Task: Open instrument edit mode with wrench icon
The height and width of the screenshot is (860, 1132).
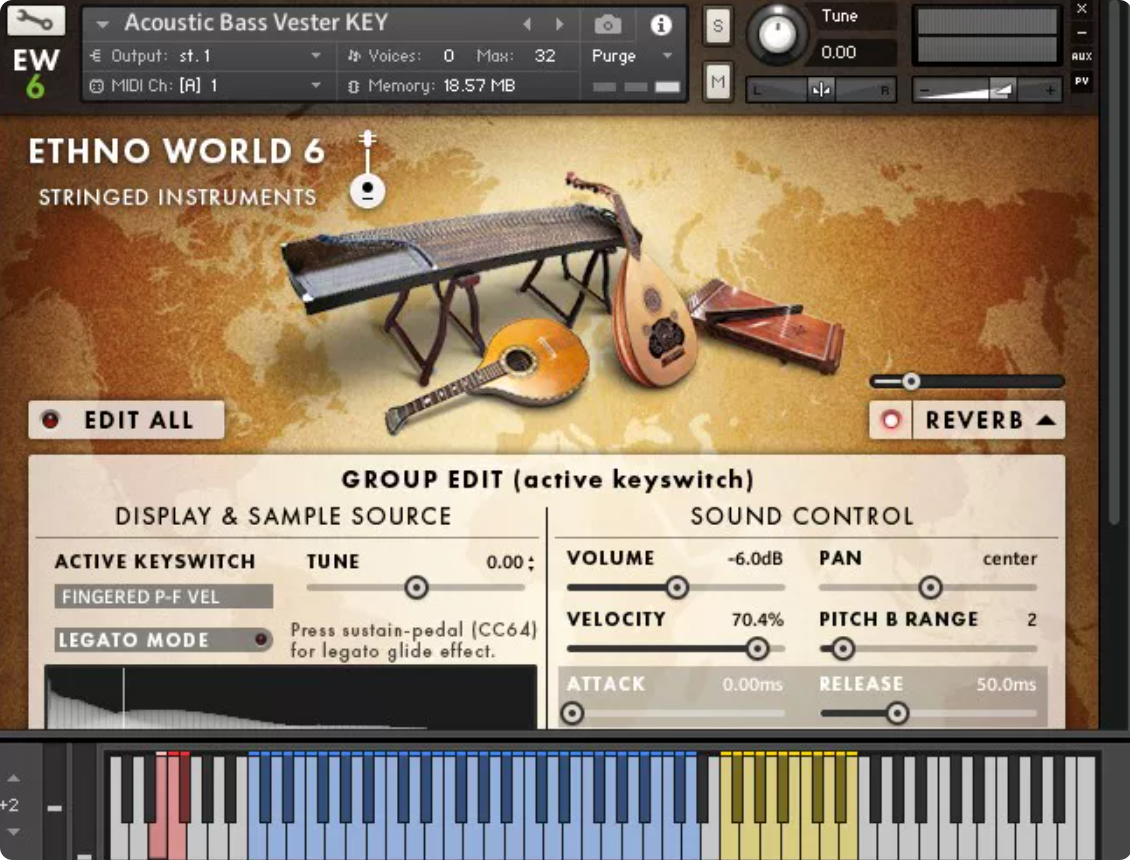Action: 35,19
